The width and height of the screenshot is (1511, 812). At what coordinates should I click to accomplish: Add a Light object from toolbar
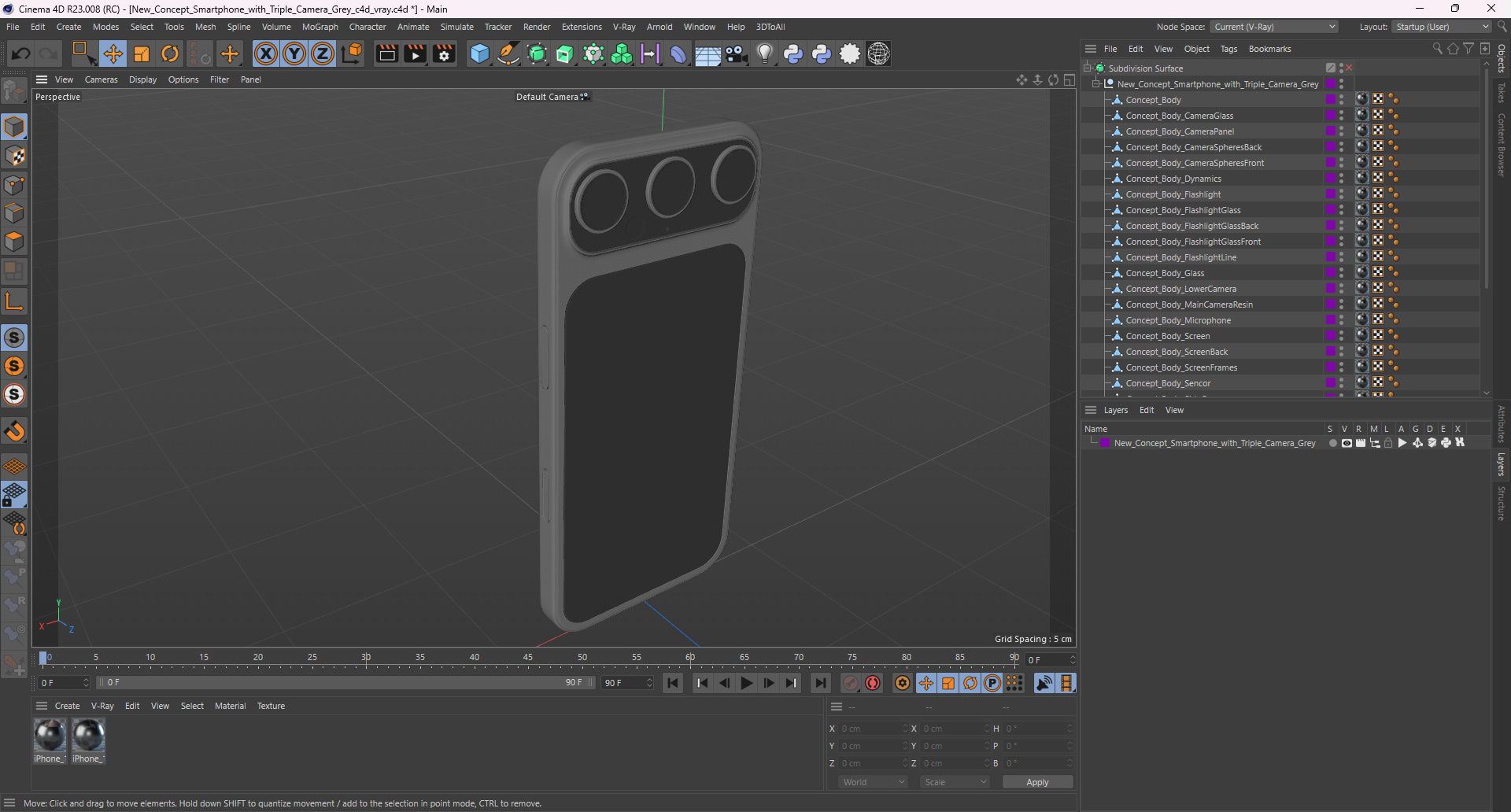[x=765, y=54]
